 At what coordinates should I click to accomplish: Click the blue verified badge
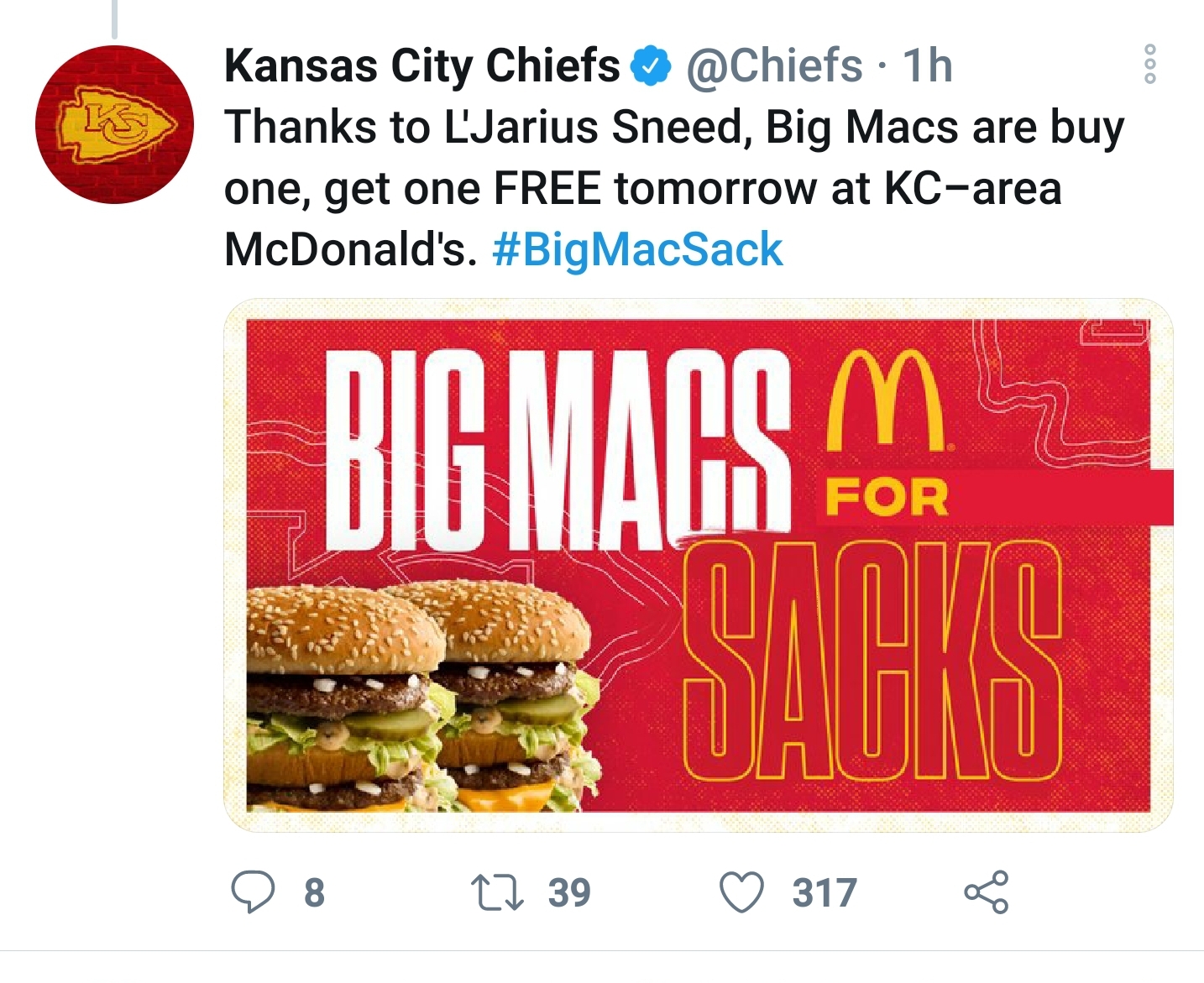pos(651,66)
